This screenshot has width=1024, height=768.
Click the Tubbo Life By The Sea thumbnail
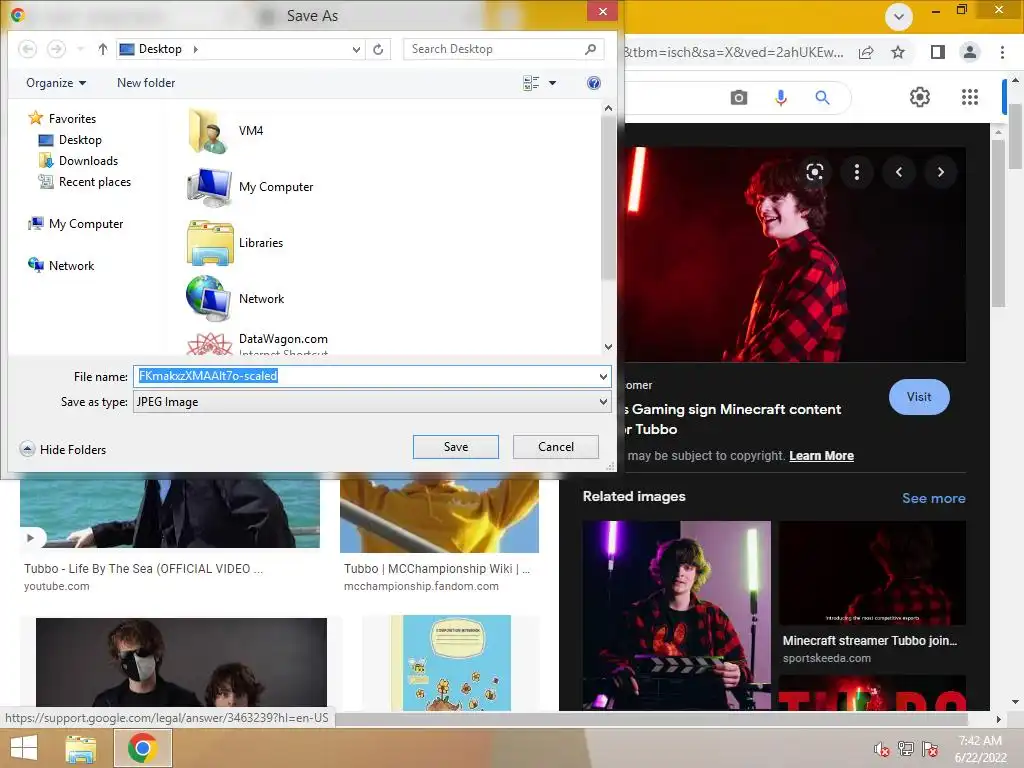coord(170,513)
